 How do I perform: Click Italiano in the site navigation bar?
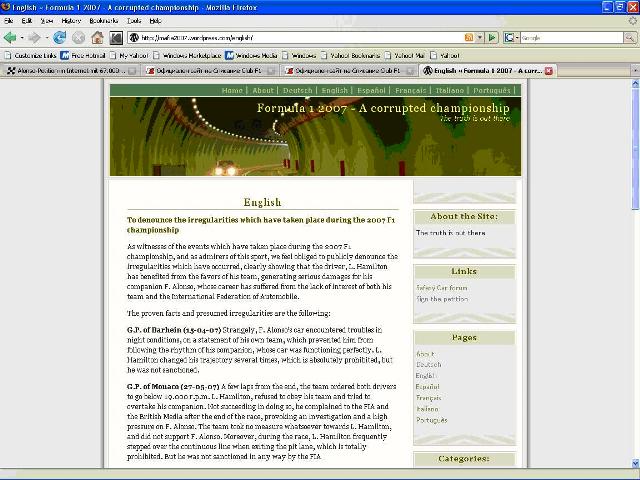pos(450,91)
